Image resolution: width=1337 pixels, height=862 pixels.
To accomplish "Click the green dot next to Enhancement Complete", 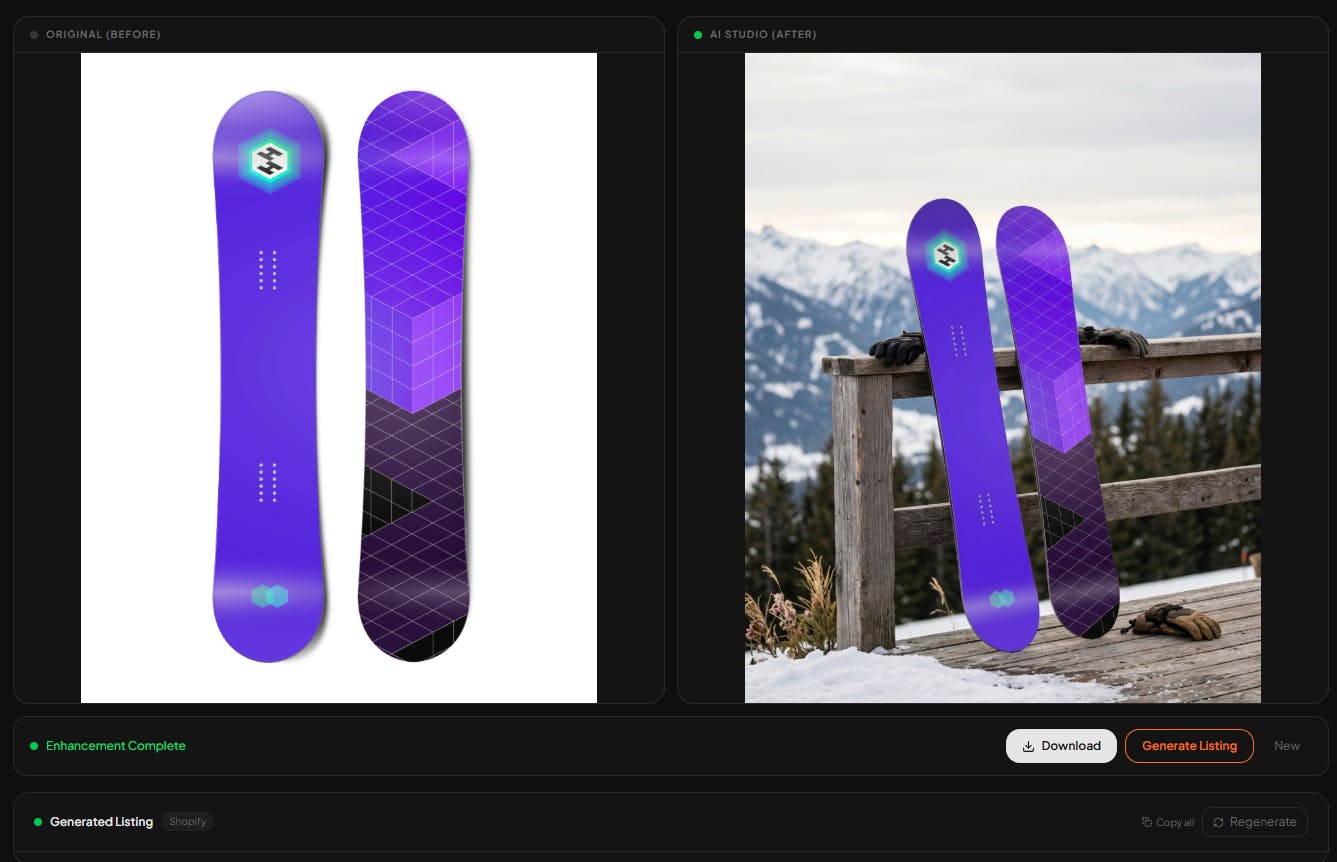I will point(34,746).
